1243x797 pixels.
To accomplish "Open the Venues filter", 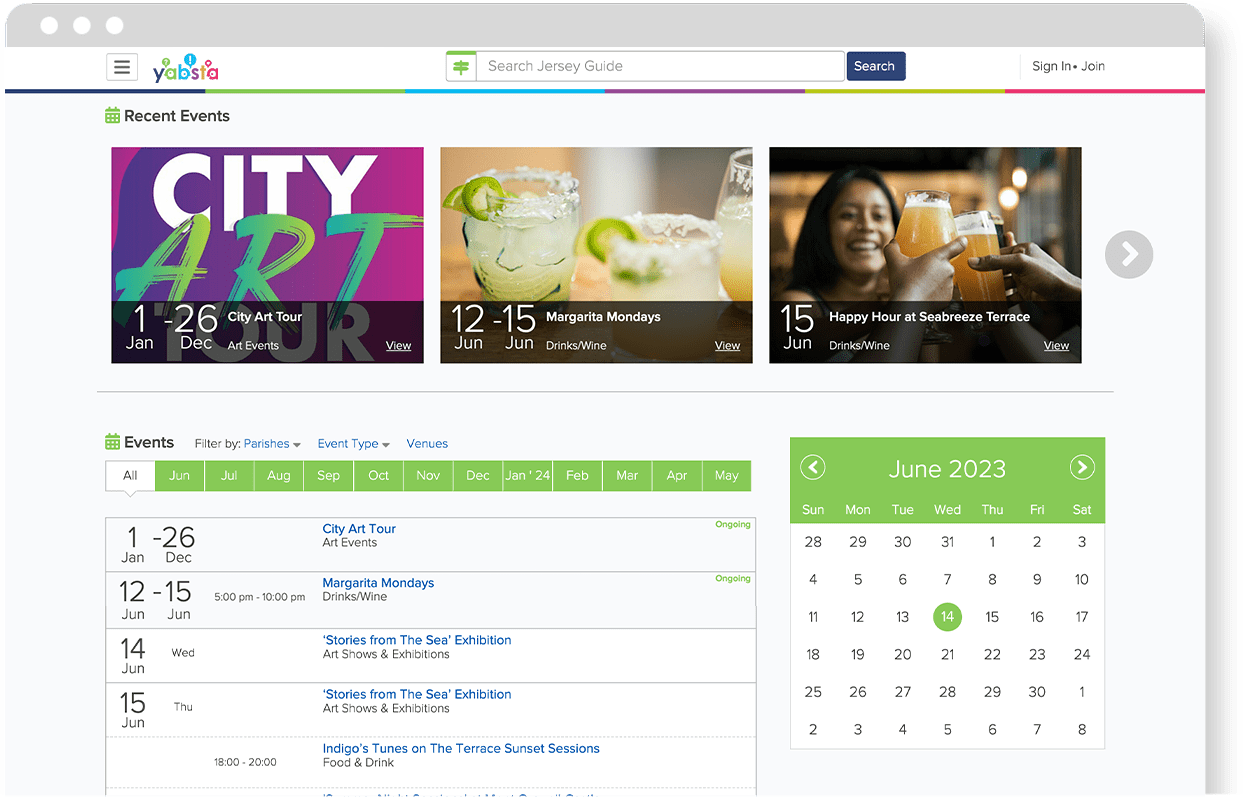I will [x=427, y=444].
